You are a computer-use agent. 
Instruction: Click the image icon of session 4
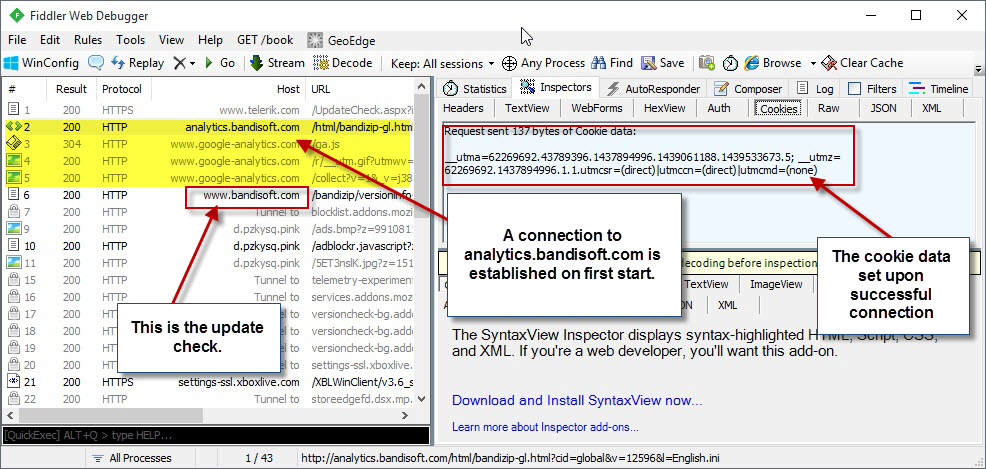[x=14, y=161]
